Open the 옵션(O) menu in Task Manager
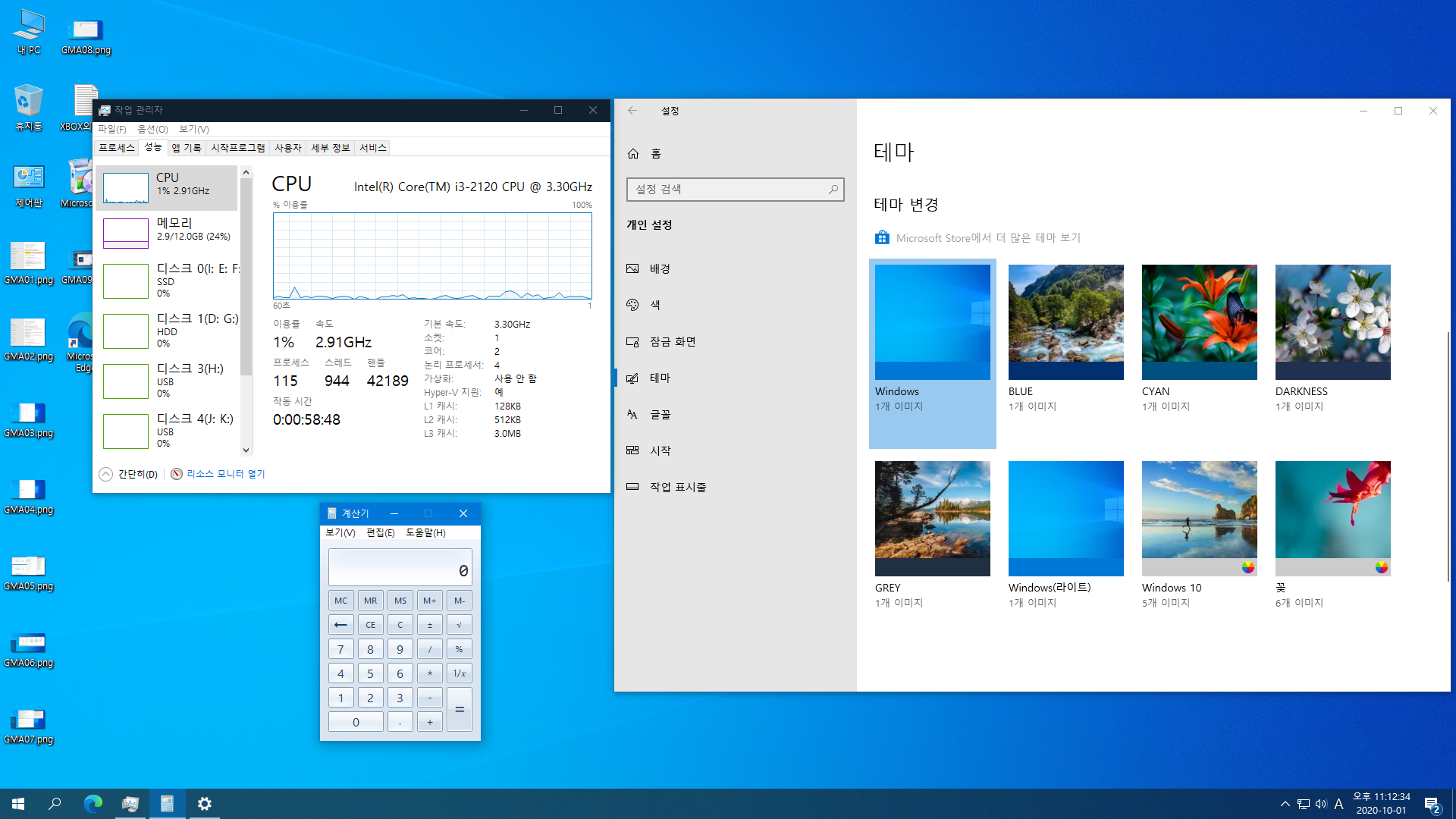Image resolution: width=1456 pixels, height=819 pixels. tap(152, 129)
